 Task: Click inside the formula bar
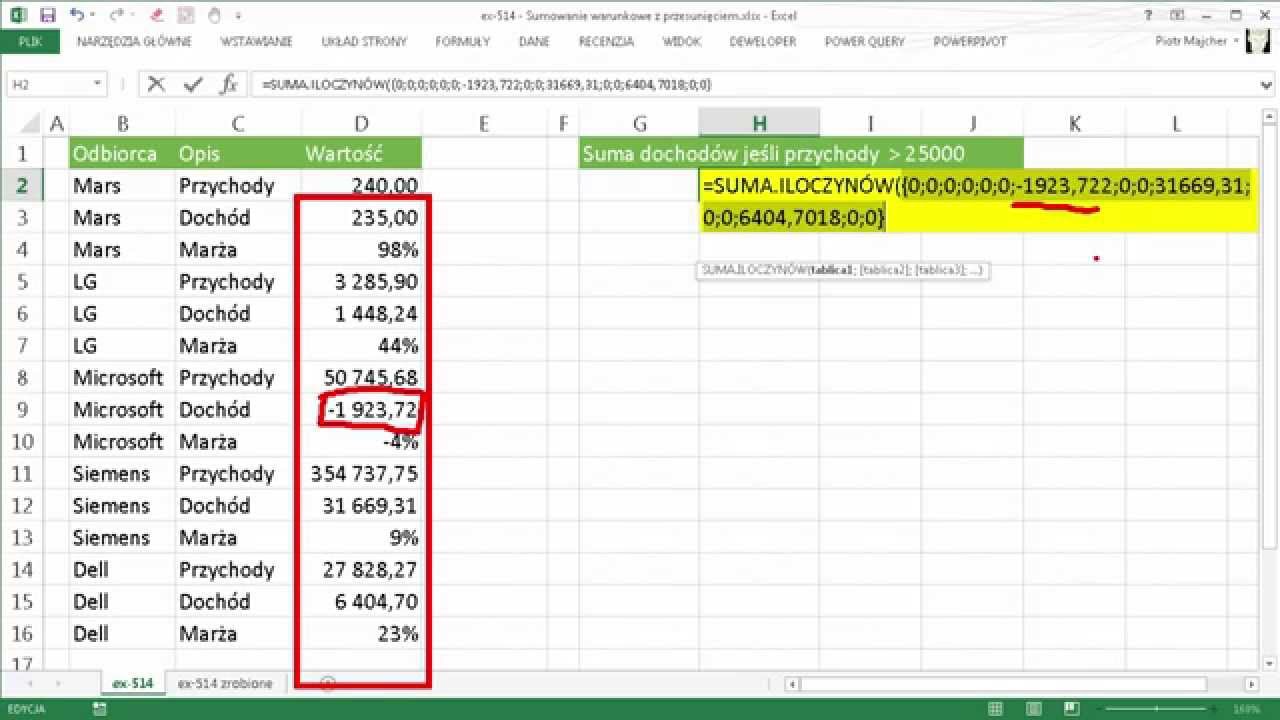point(750,85)
